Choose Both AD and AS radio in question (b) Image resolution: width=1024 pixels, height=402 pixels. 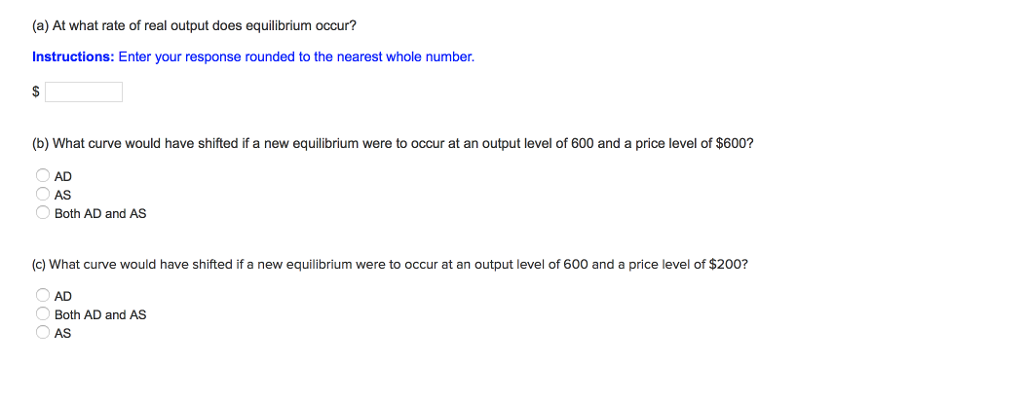[x=43, y=213]
